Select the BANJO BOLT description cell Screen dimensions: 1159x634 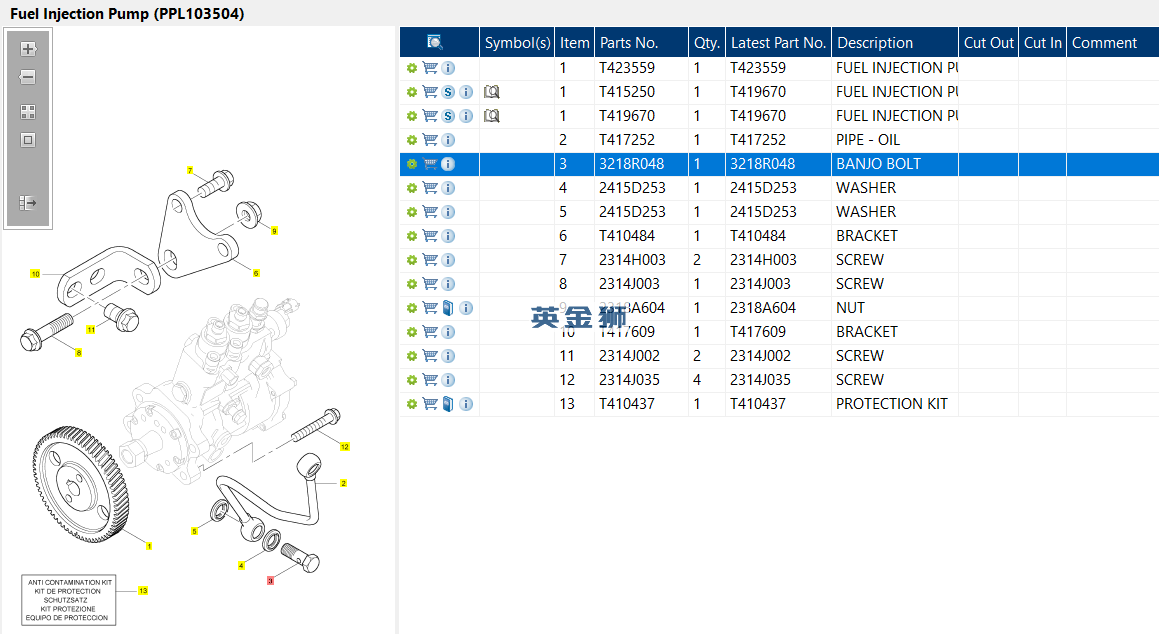pos(895,164)
